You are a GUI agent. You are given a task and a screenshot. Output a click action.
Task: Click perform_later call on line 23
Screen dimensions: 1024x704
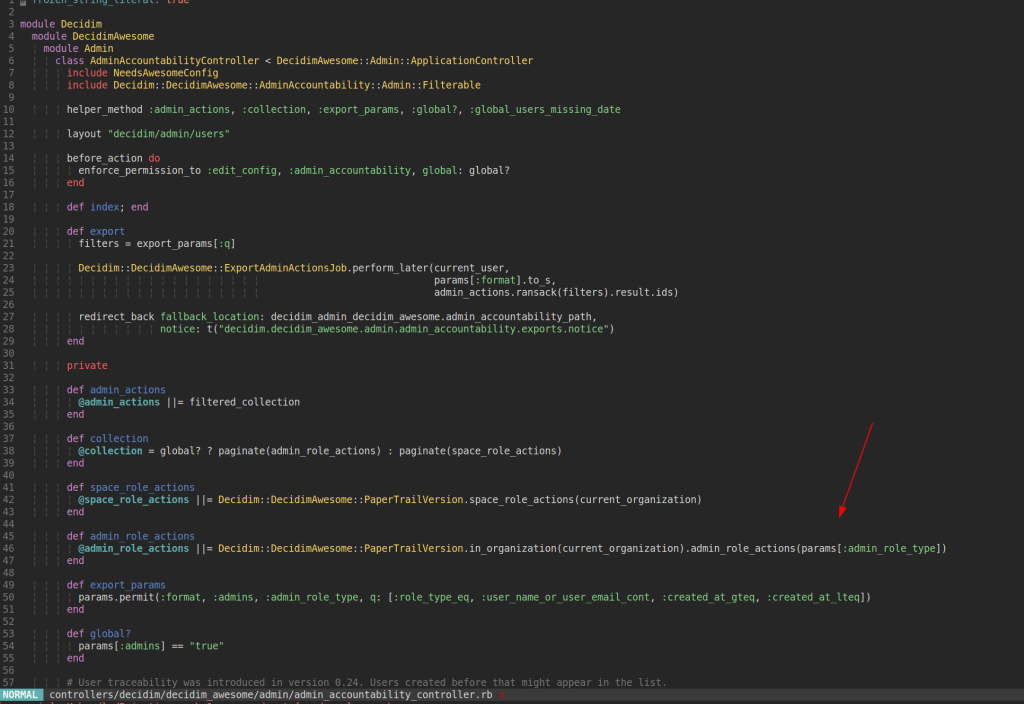click(390, 268)
